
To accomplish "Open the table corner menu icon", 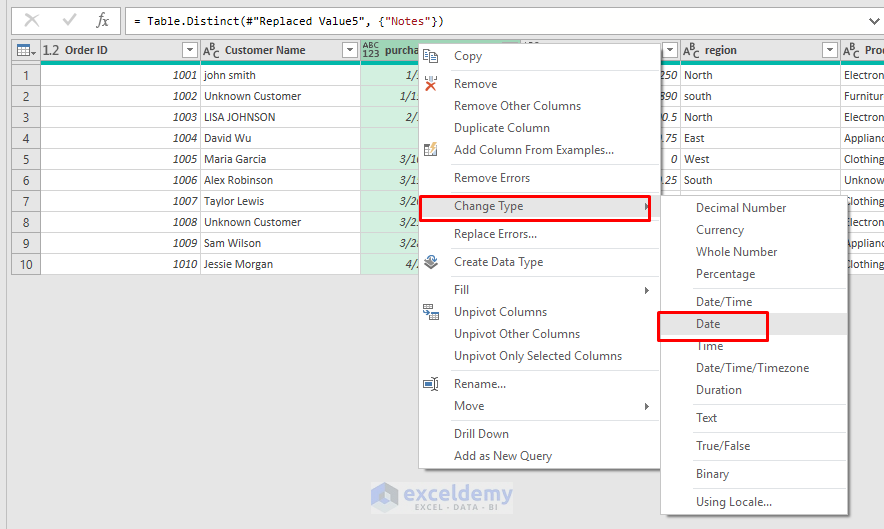I will (x=26, y=50).
